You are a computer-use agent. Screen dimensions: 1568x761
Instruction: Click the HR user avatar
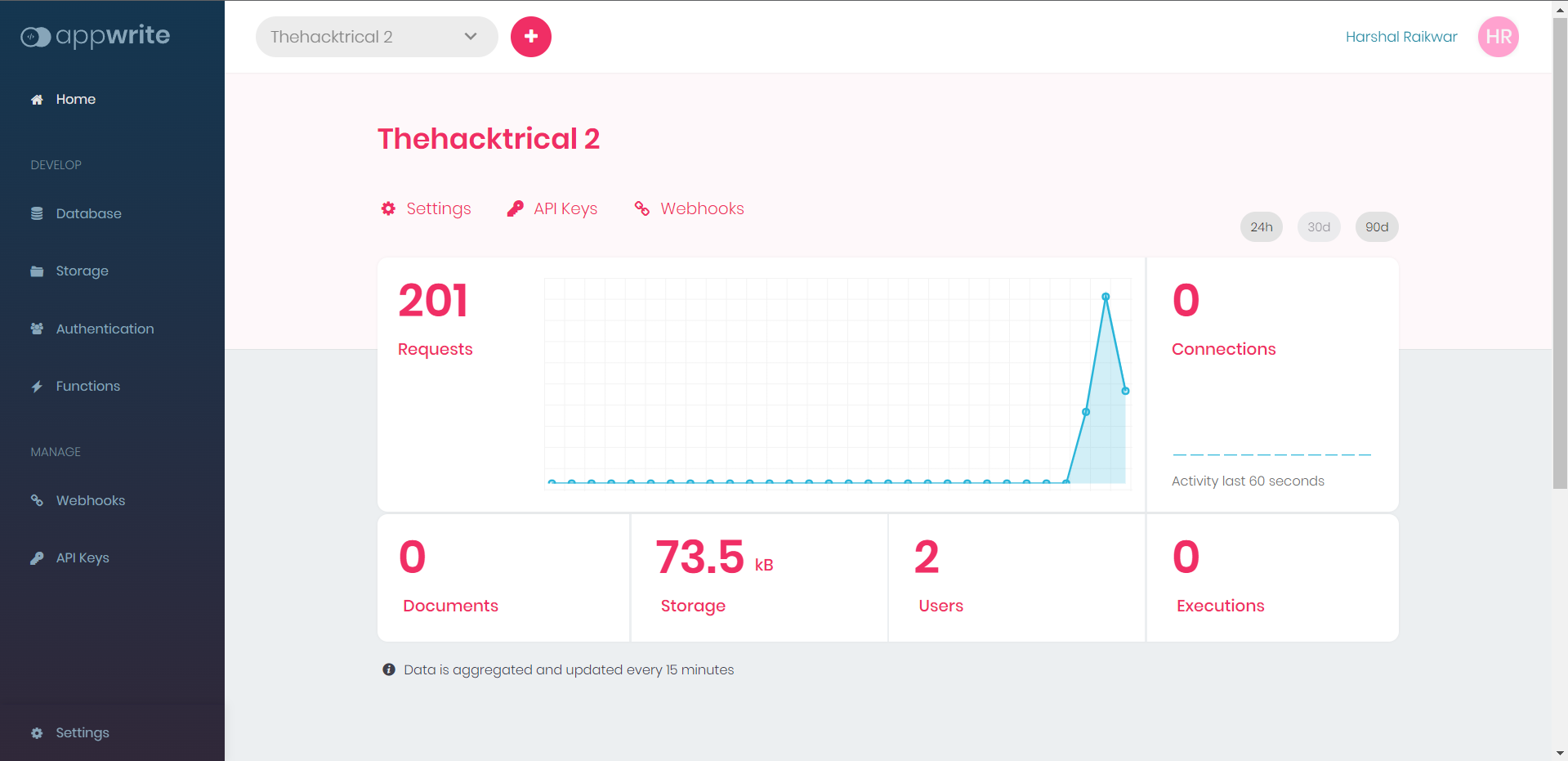1499,37
